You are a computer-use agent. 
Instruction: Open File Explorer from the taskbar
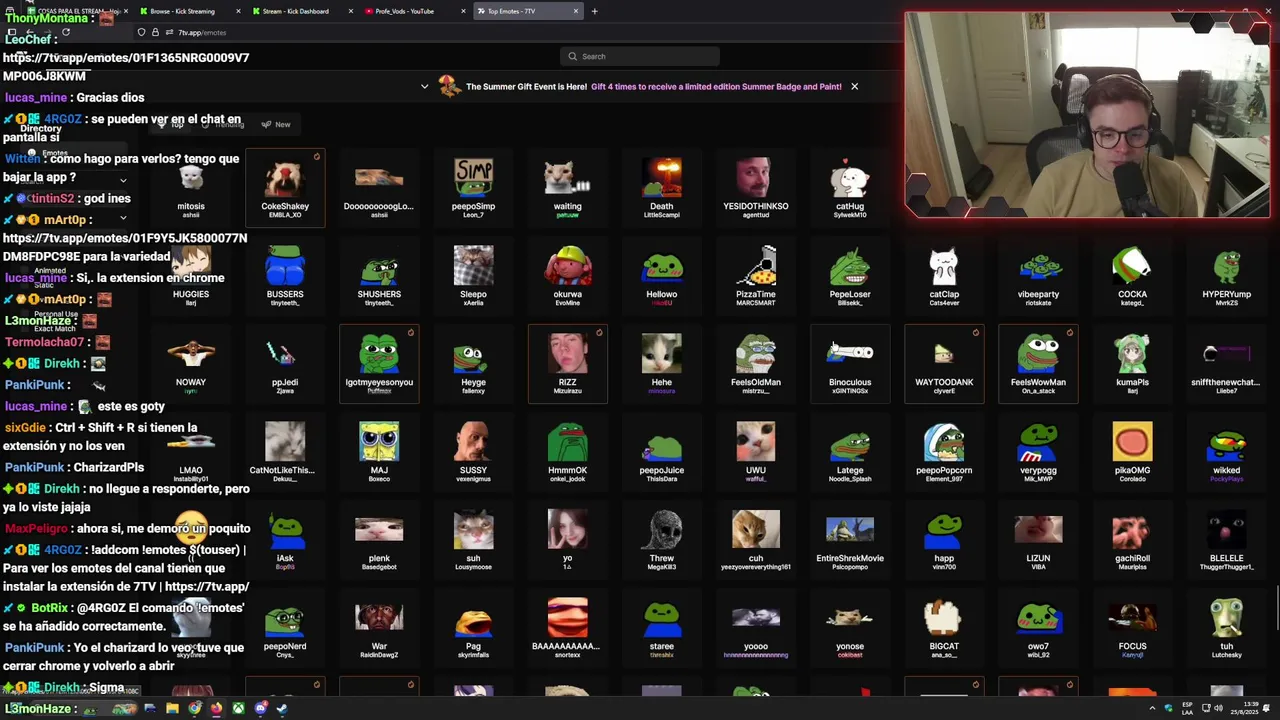click(x=172, y=709)
